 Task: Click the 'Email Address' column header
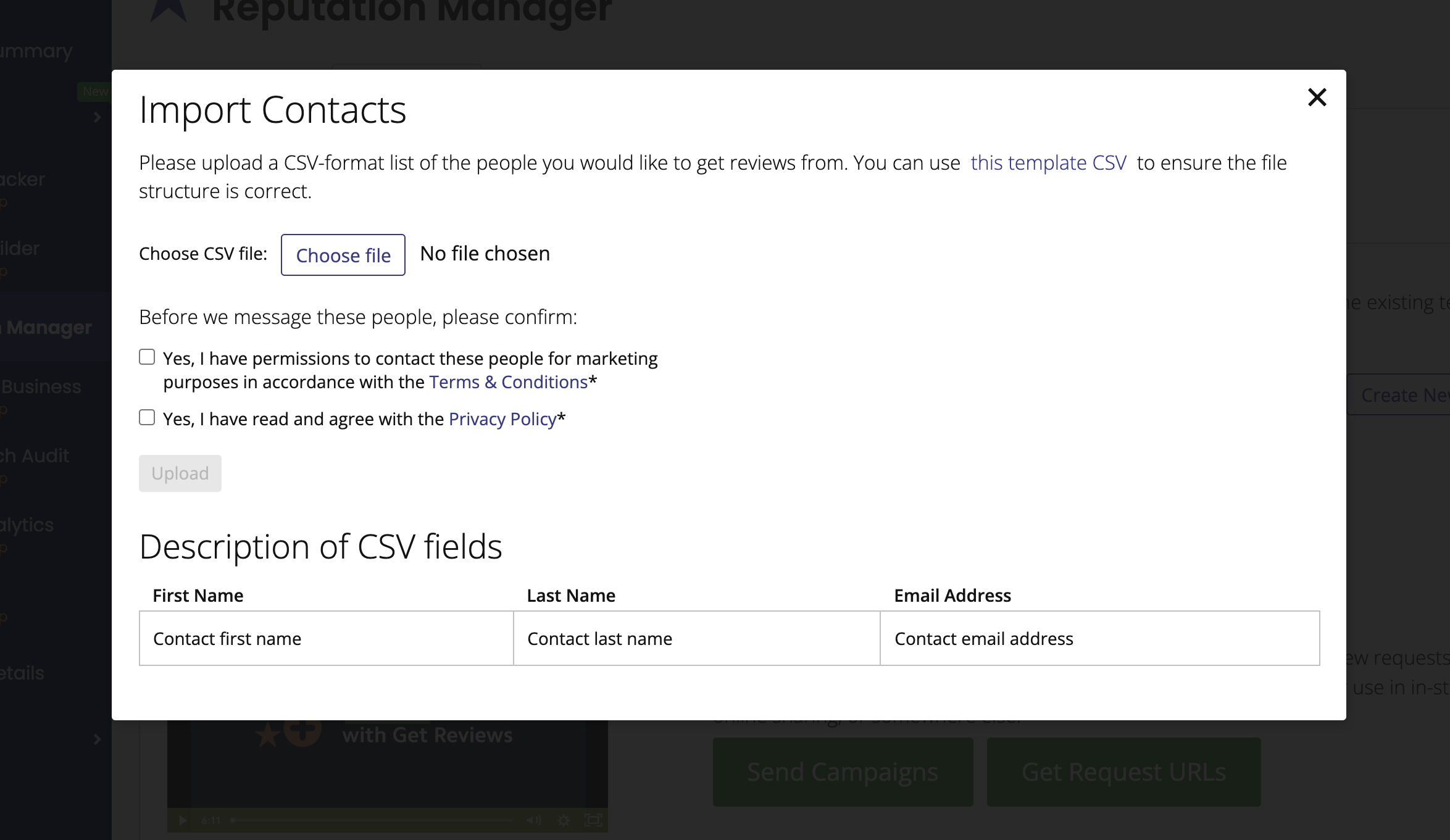(x=952, y=596)
